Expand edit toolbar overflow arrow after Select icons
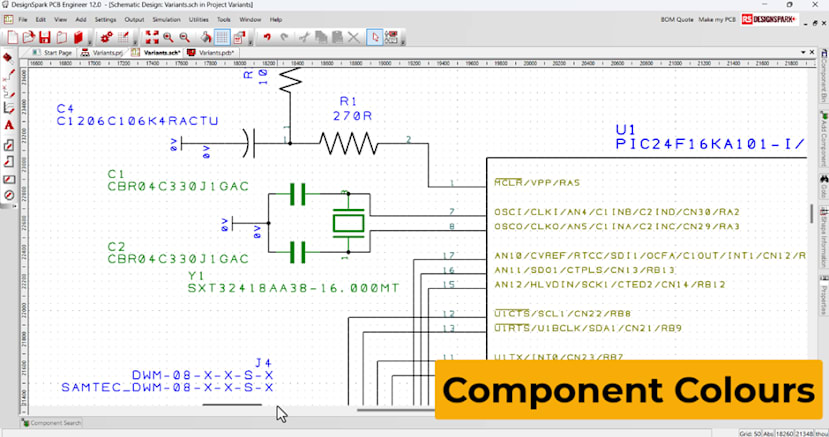The width and height of the screenshot is (829, 437). pos(403,40)
